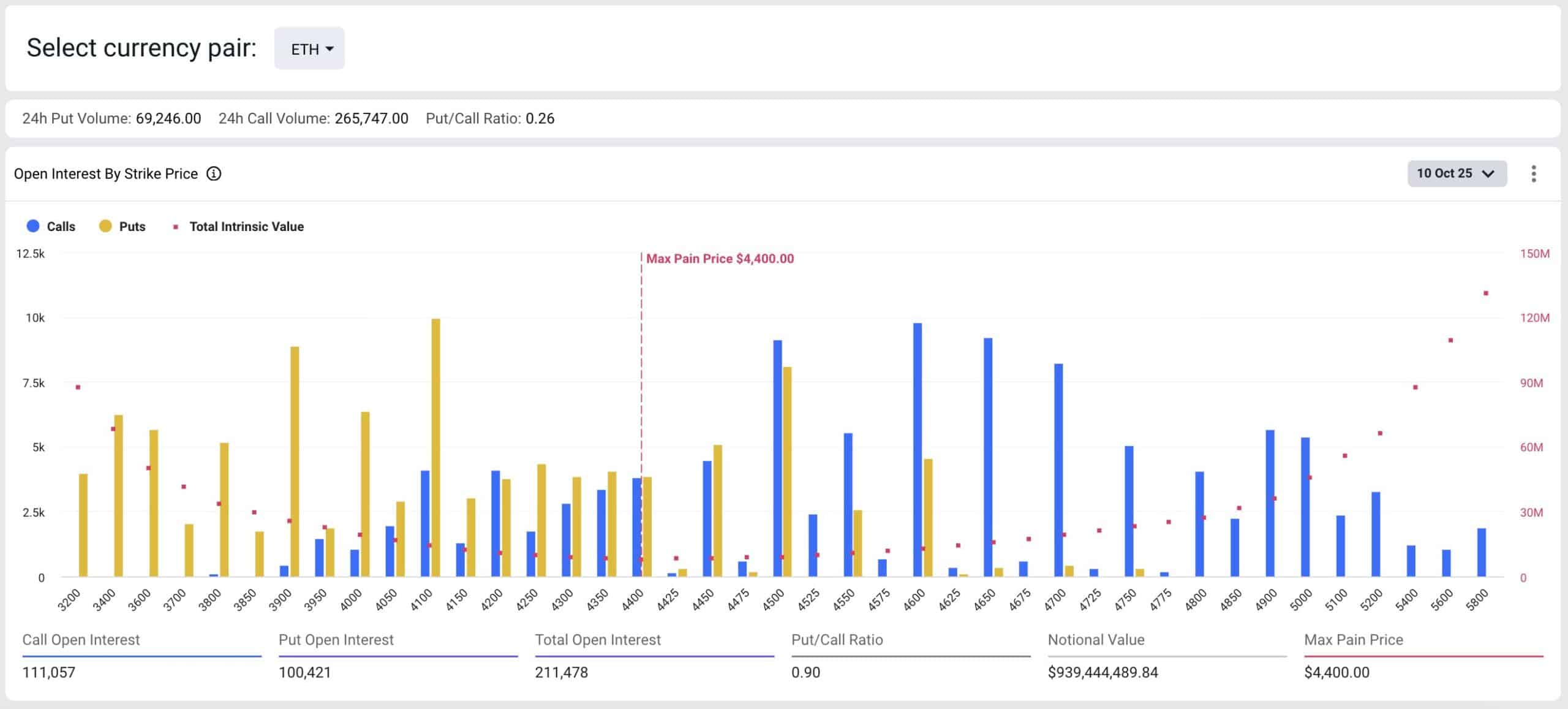Click the tall yellow put bar at 4100
Image resolution: width=1568 pixels, height=709 pixels.
point(435,447)
